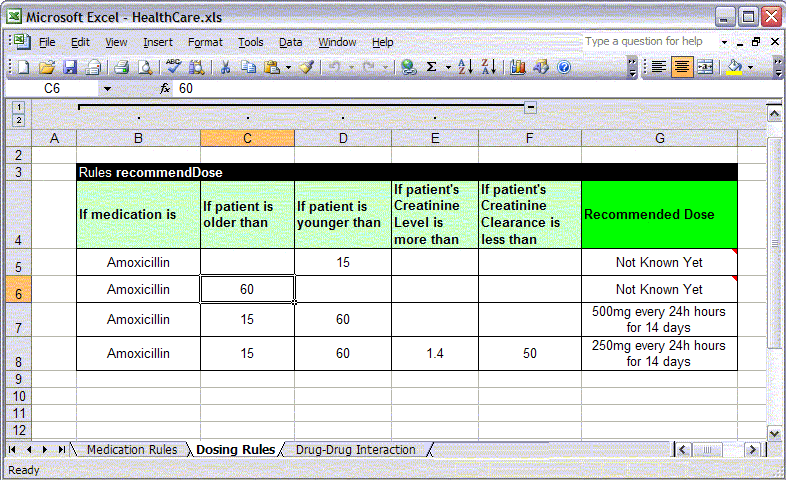Open the View menu

tap(116, 43)
